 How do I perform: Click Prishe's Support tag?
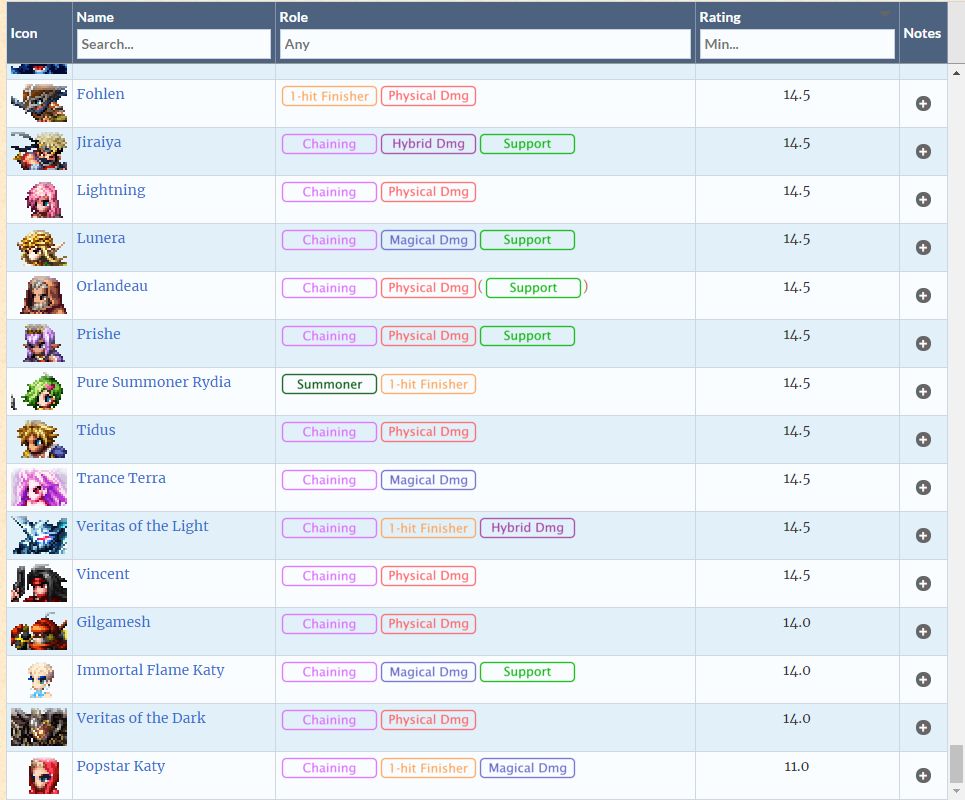pos(527,336)
